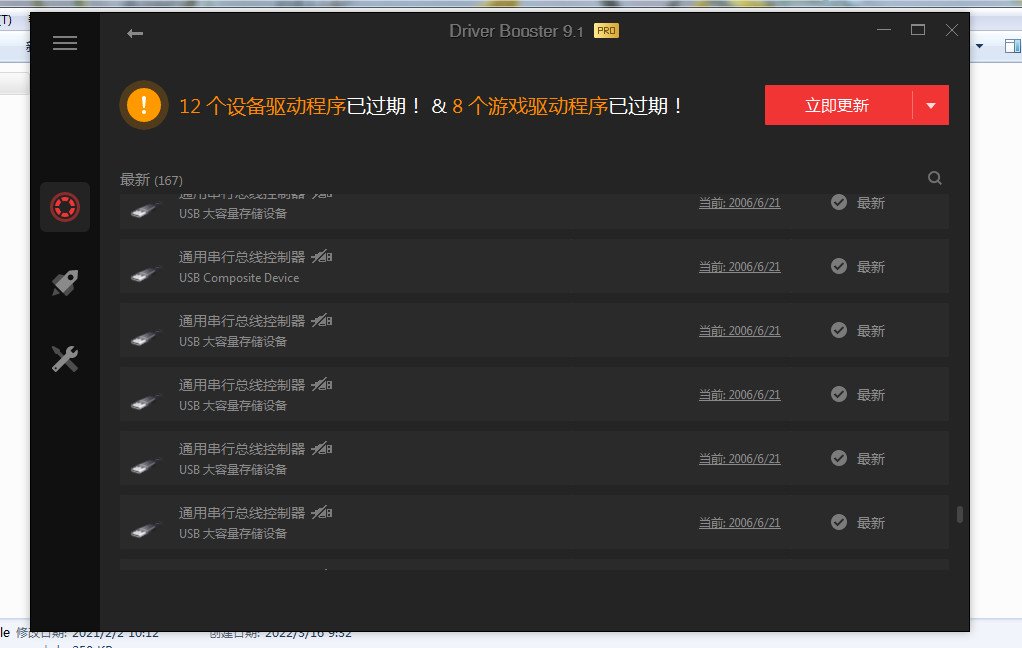Image resolution: width=1022 pixels, height=648 pixels.
Task: Click the back arrow at top left
Action: (134, 33)
